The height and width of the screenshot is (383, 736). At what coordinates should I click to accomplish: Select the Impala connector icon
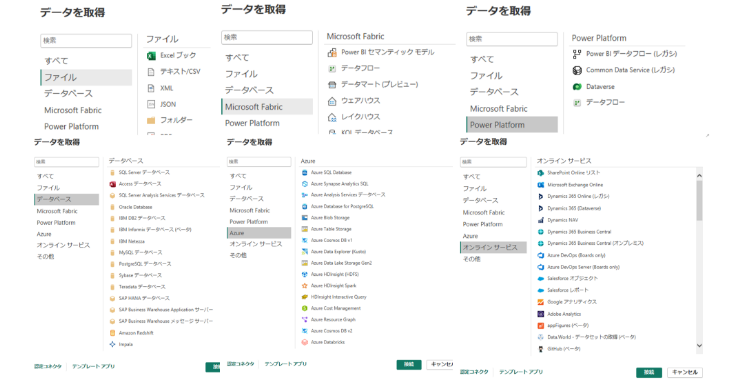pyautogui.click(x=112, y=345)
